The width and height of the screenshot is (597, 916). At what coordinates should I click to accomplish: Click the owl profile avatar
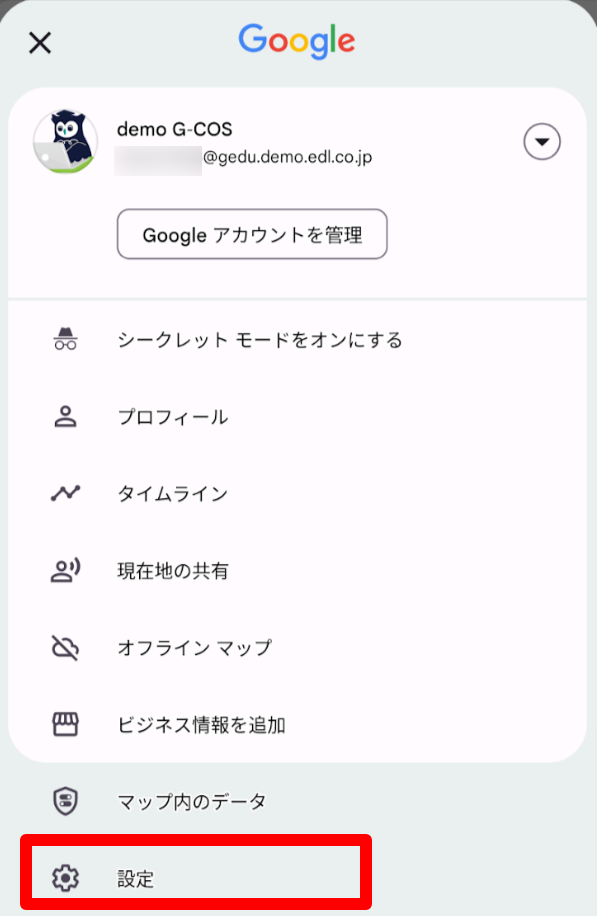coord(65,141)
